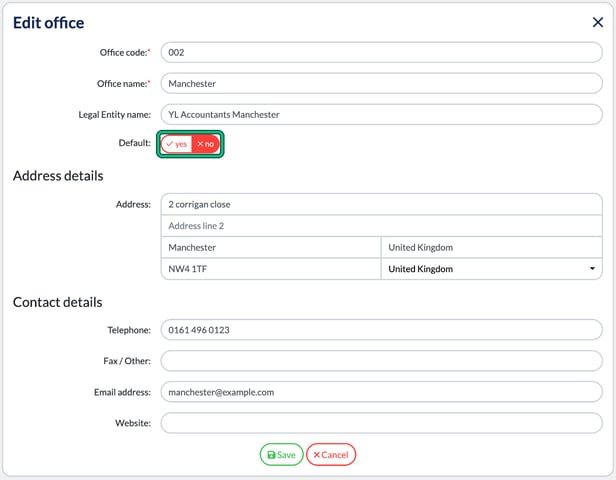
Task: Click the Telephone field 0161 496 0123
Action: point(381,330)
